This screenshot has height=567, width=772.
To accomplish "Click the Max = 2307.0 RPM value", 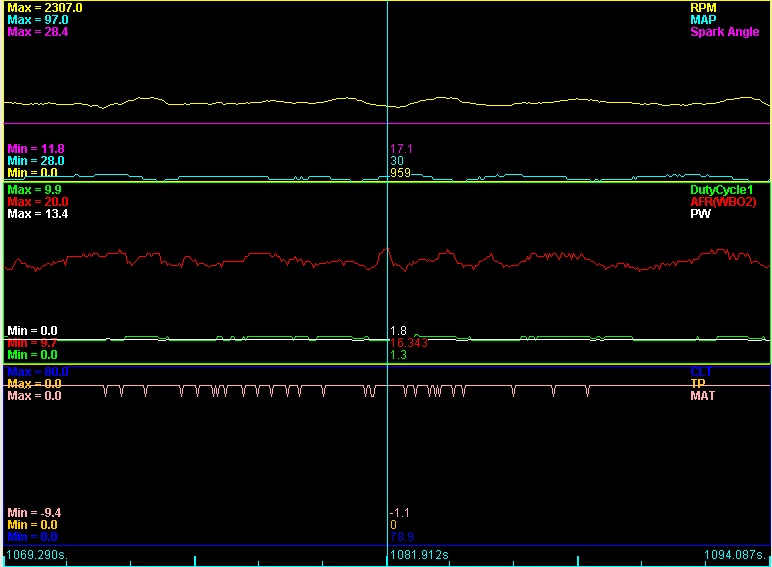I will click(45, 8).
